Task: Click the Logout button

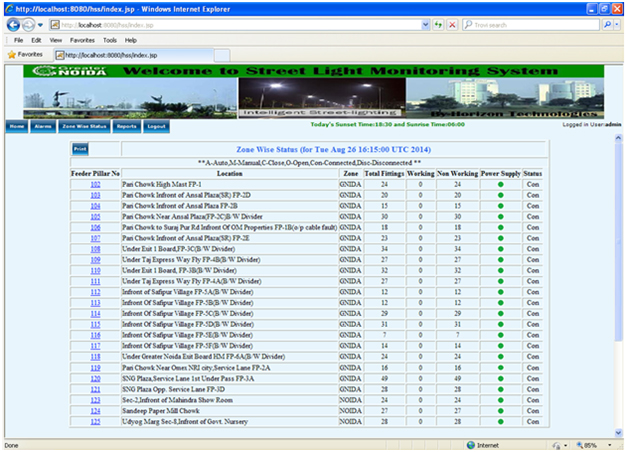Action: pos(156,127)
